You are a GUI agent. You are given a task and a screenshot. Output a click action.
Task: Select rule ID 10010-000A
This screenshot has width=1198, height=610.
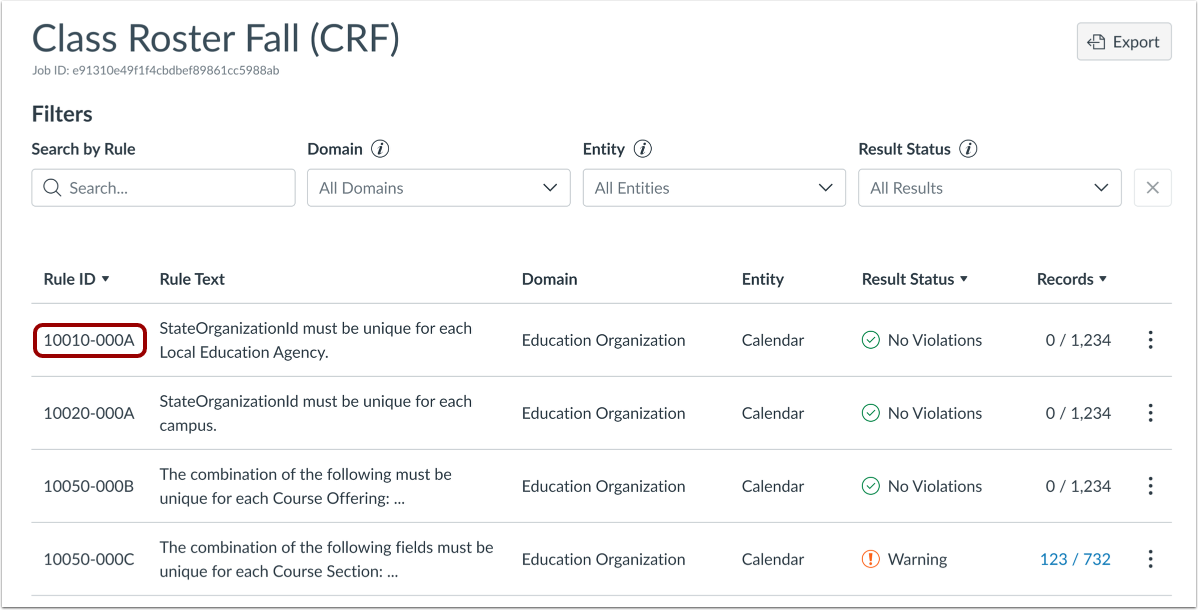pyautogui.click(x=89, y=340)
